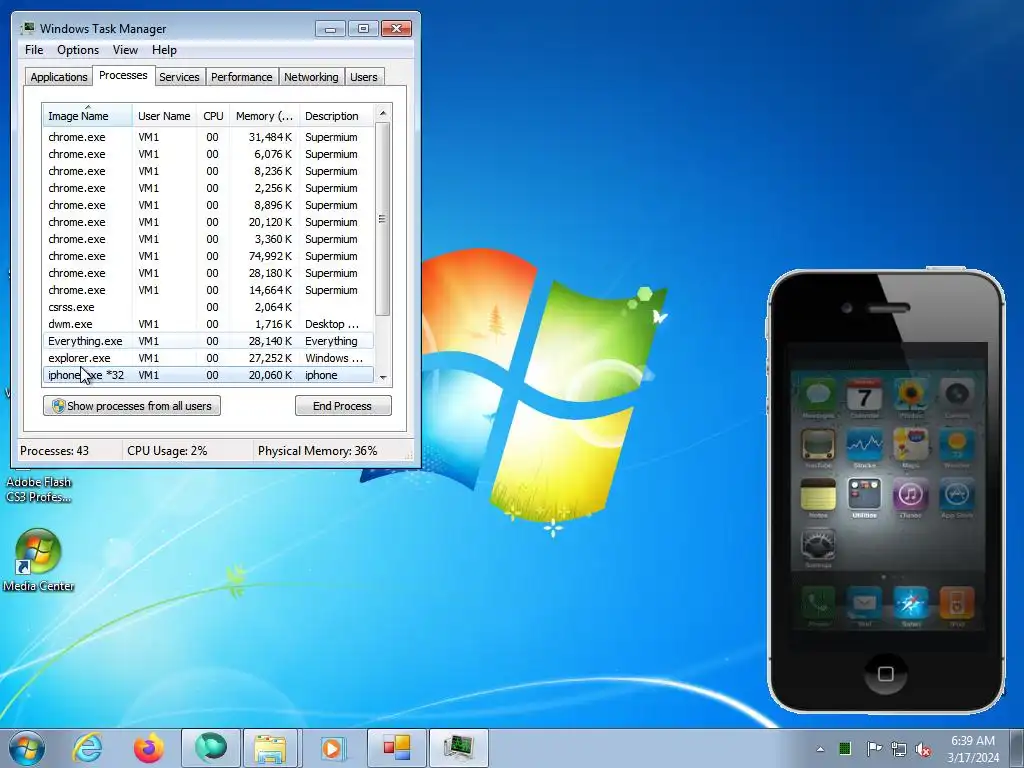Open the Utilities folder on the iPhone
The width and height of the screenshot is (1024, 768).
pos(865,494)
